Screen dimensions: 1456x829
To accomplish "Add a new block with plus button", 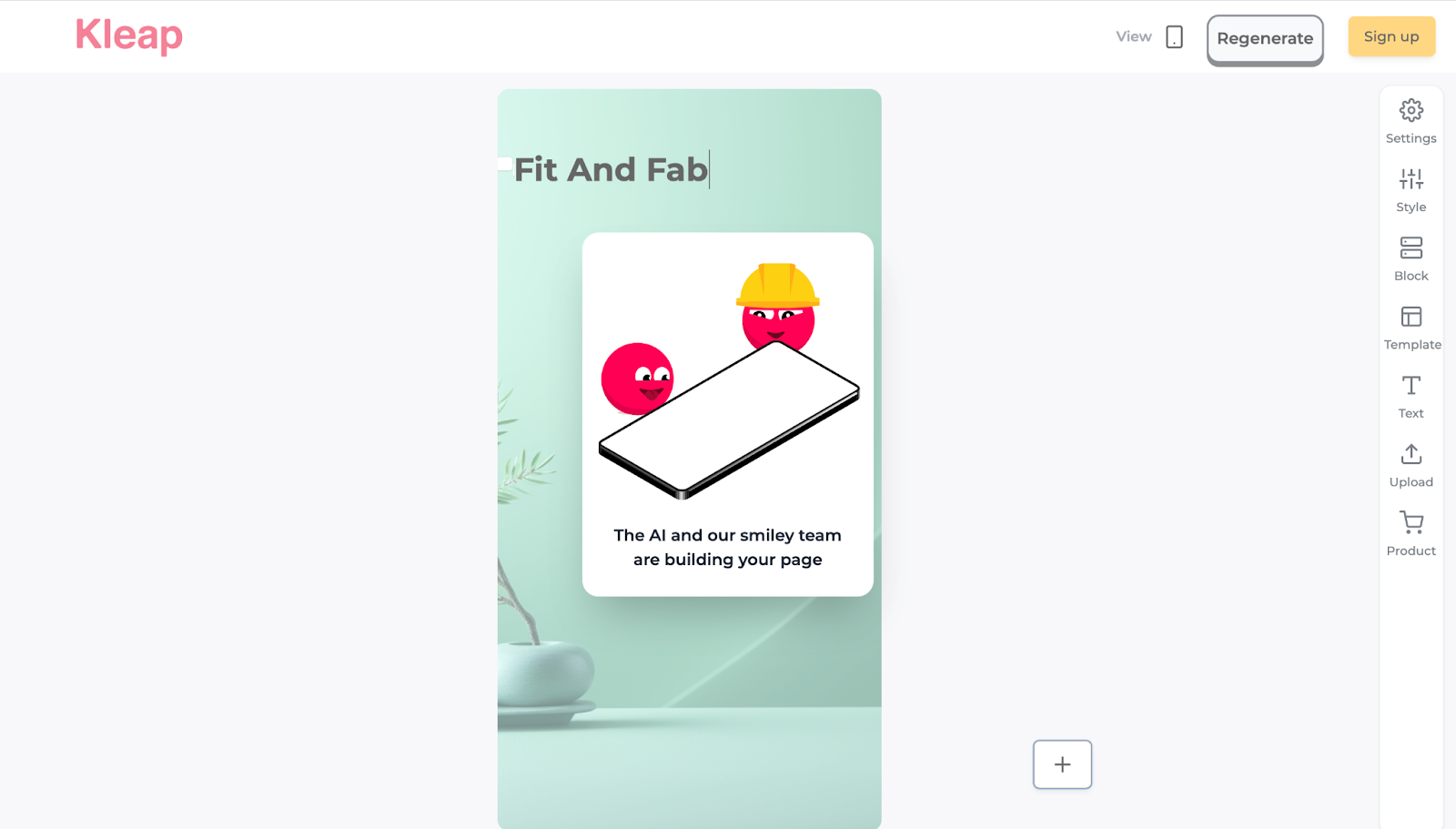I will (1062, 764).
